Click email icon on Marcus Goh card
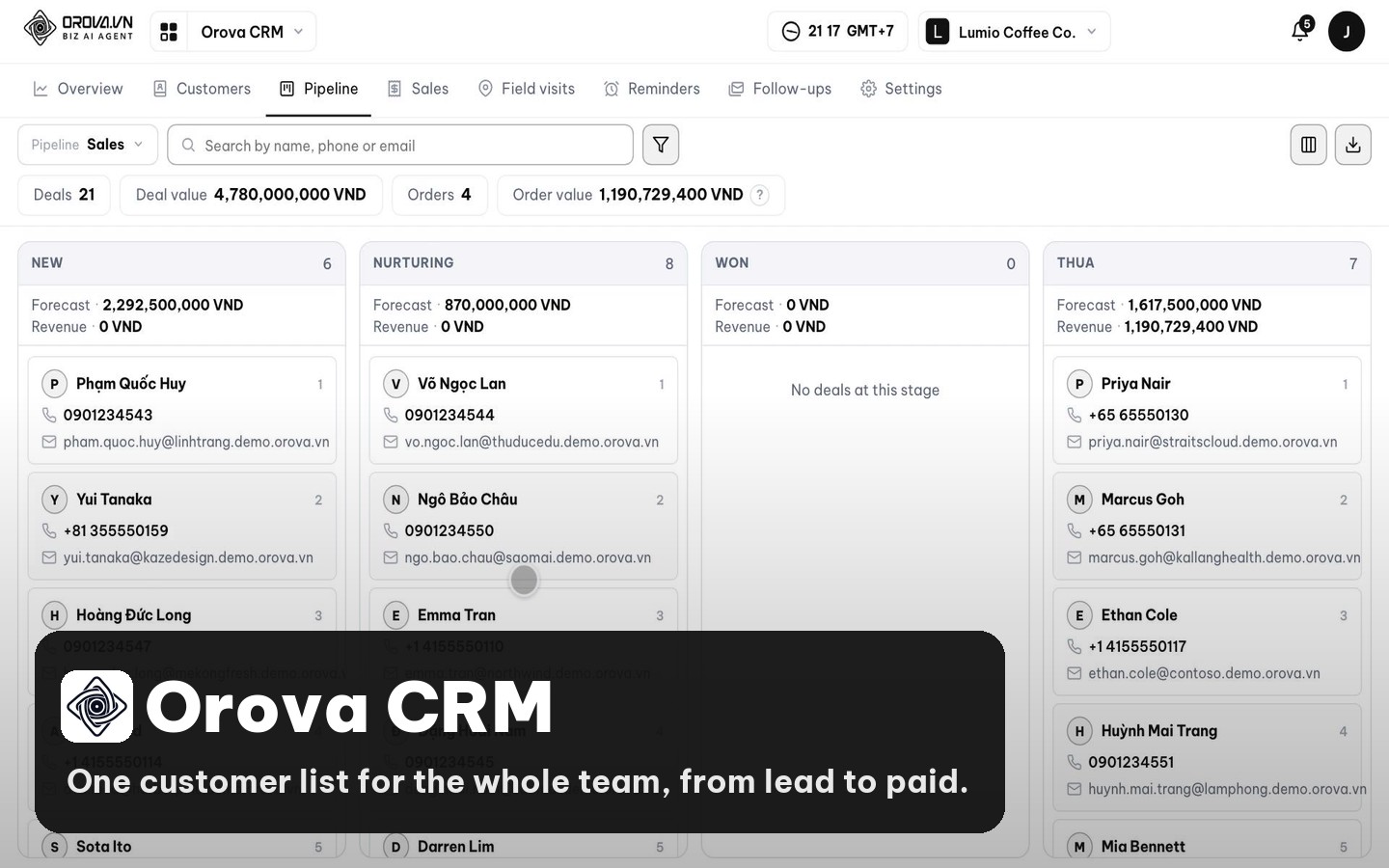1389x868 pixels. (1074, 557)
